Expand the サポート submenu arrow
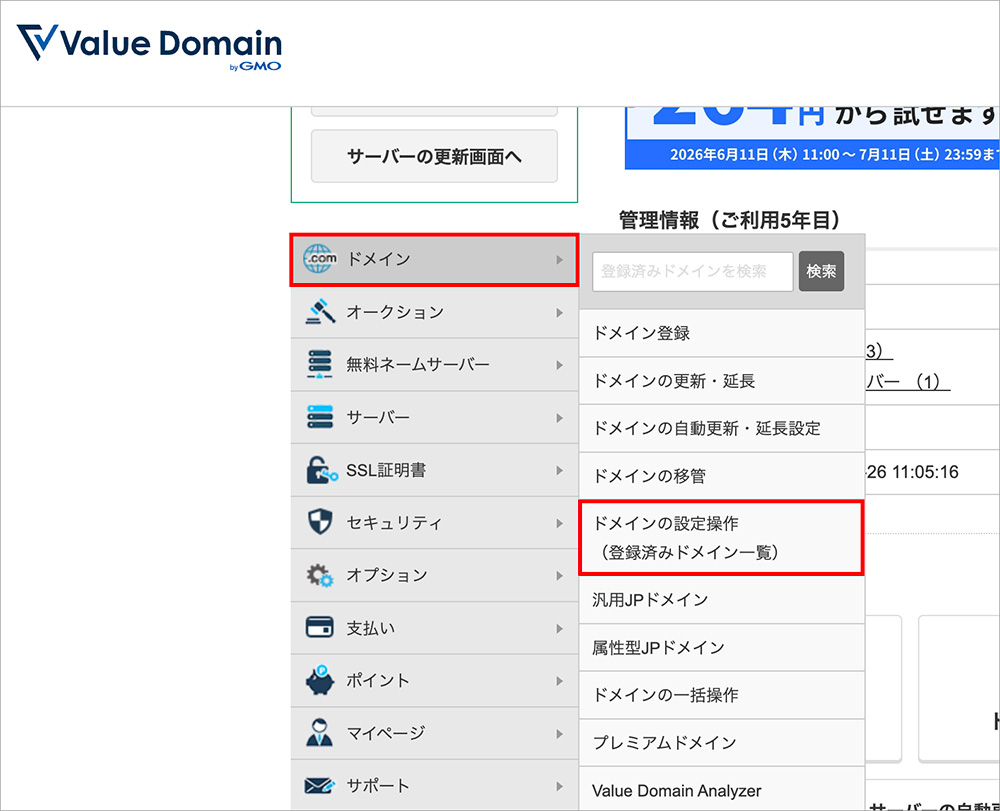 (x=559, y=786)
